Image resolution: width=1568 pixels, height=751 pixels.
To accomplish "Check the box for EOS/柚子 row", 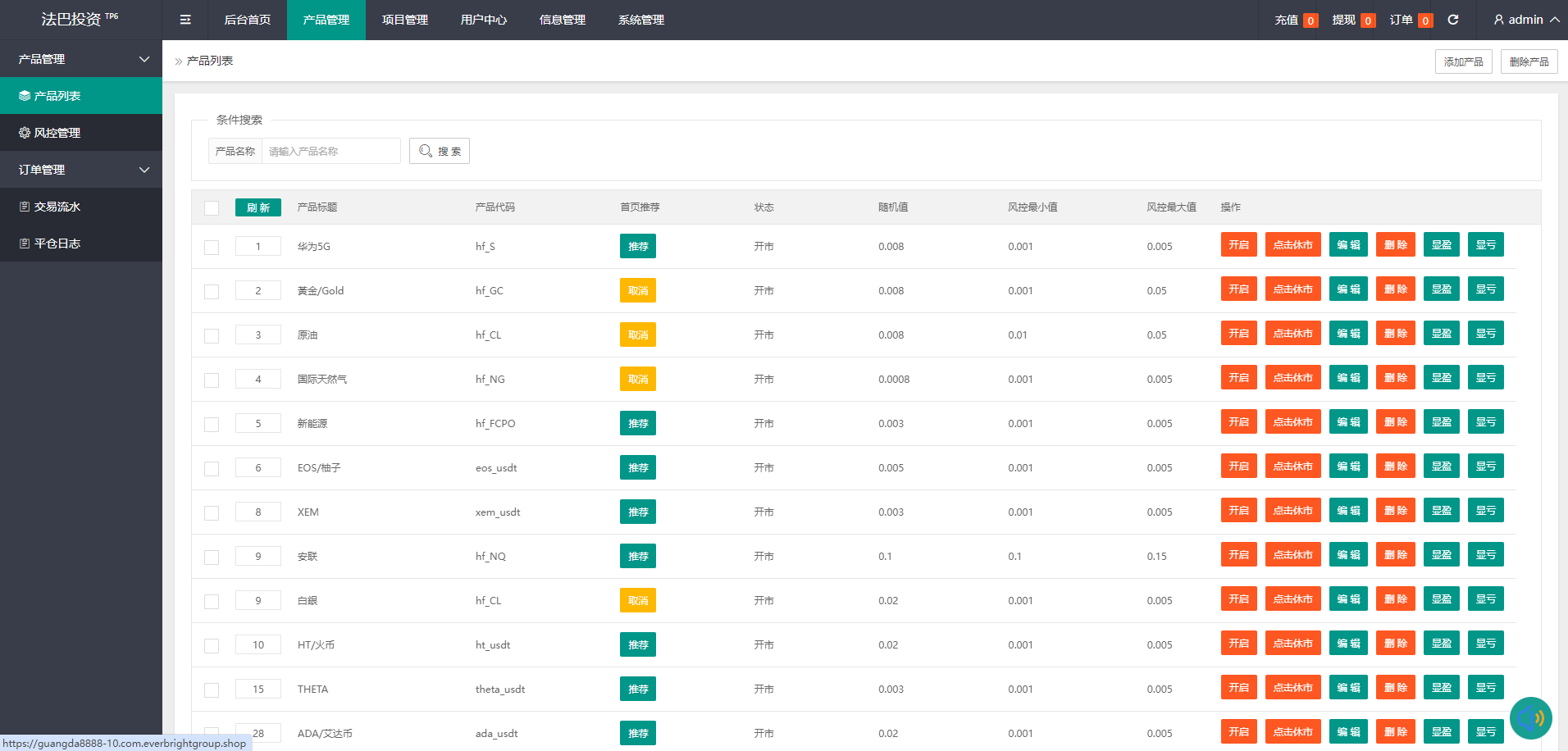I will click(212, 469).
